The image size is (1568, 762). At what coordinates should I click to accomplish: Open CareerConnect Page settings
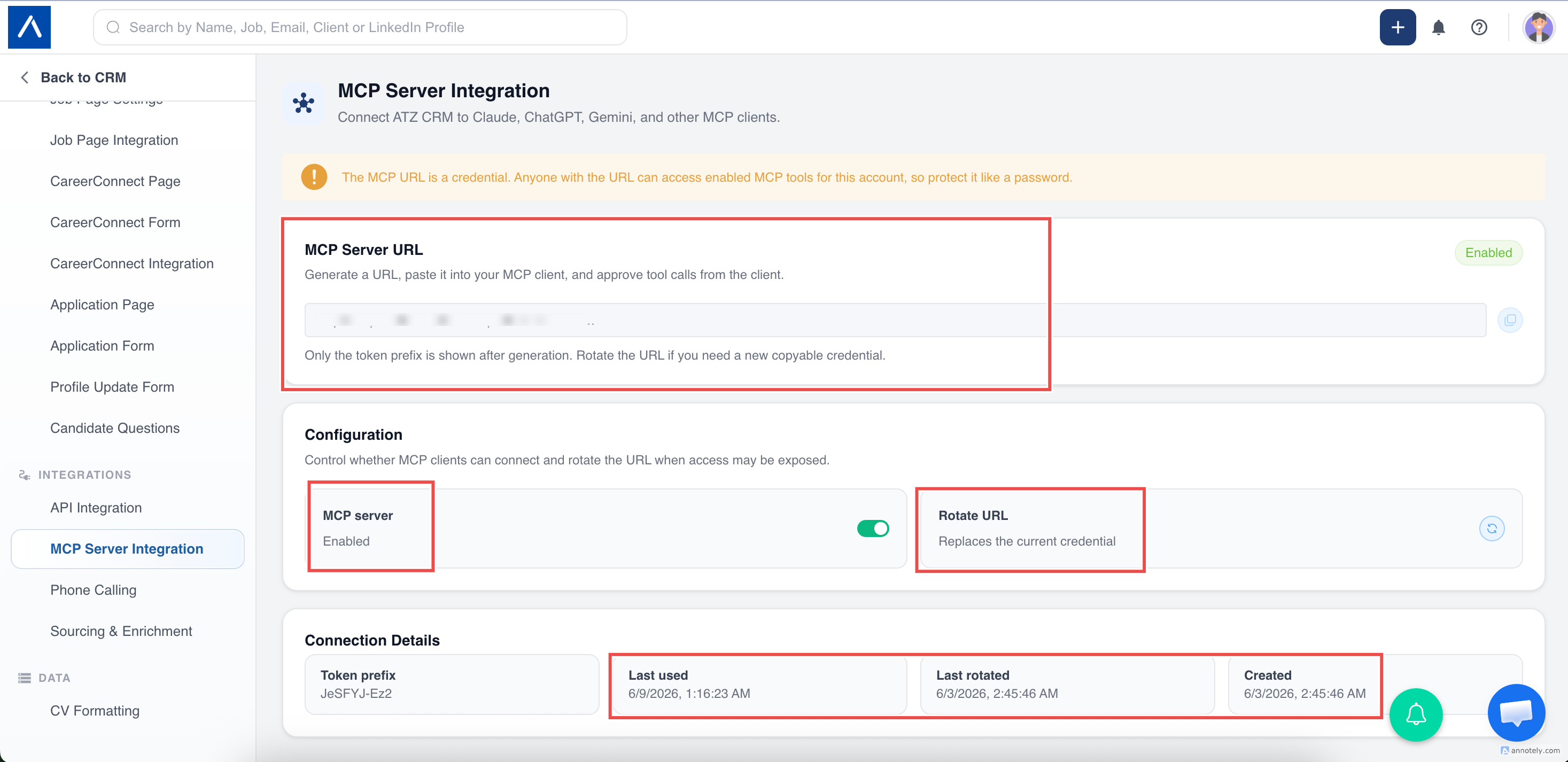115,181
